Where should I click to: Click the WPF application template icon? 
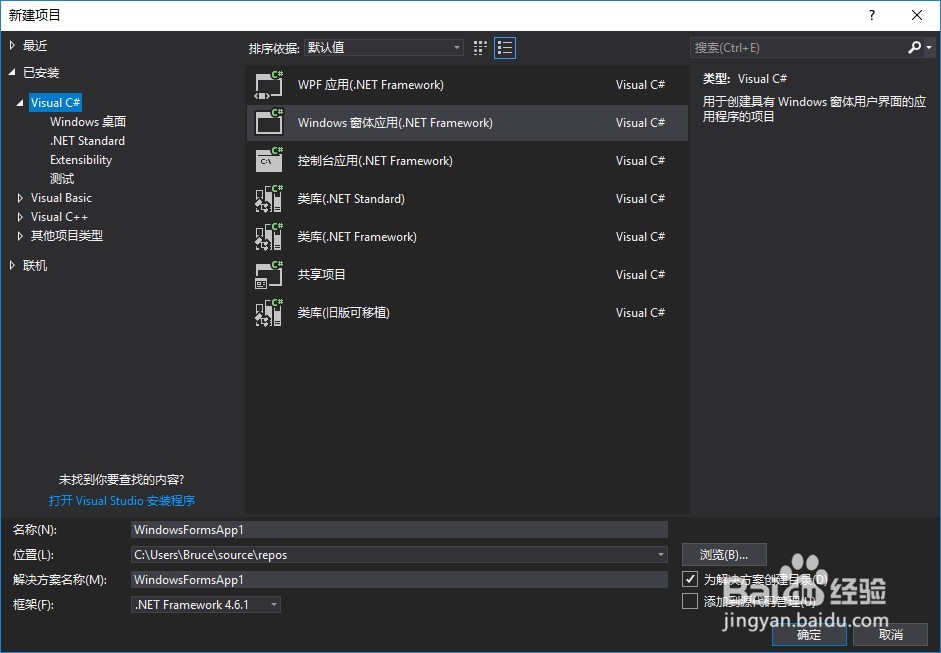click(268, 85)
